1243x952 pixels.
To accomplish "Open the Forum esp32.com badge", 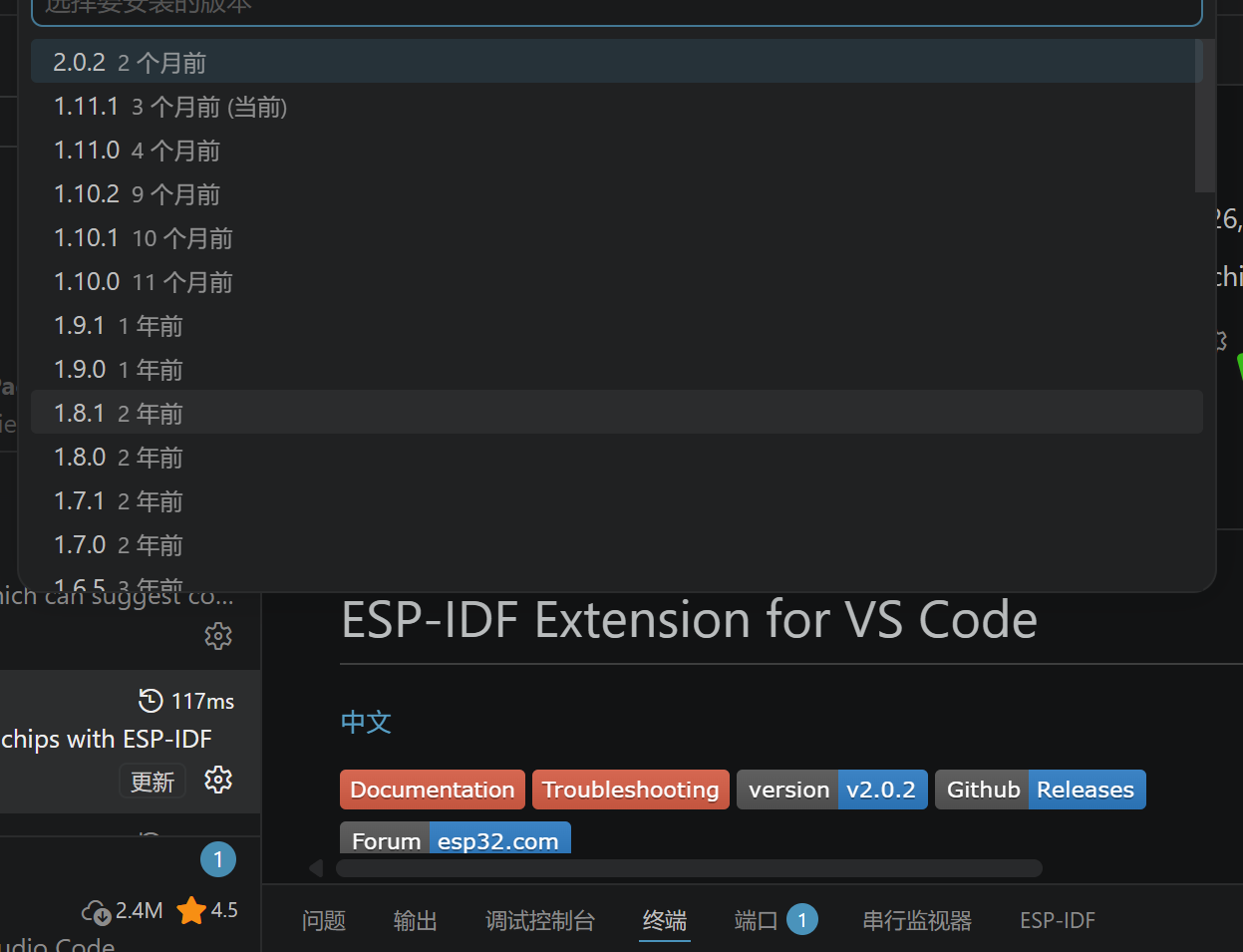I will pos(456,837).
